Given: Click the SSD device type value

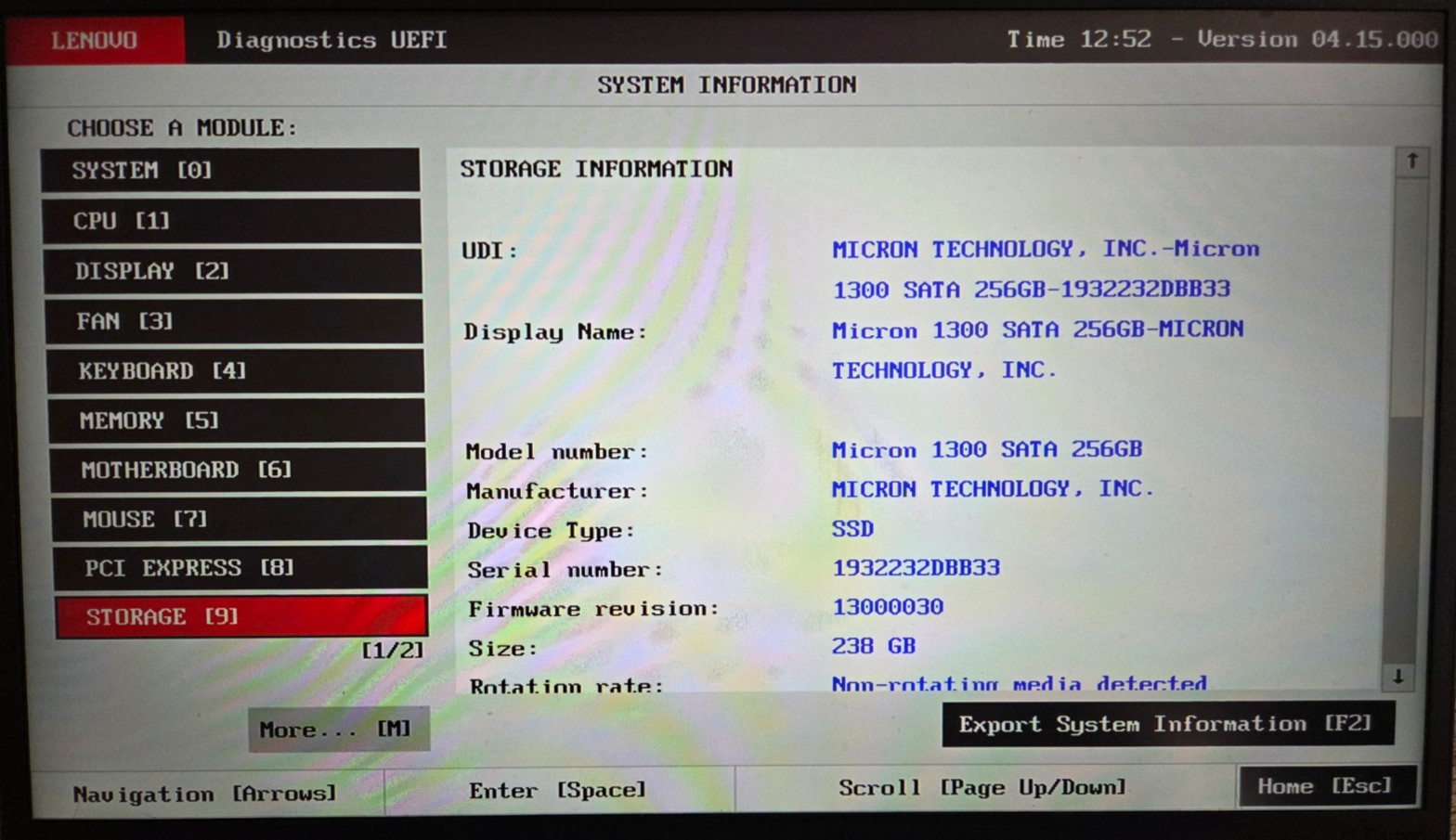Looking at the screenshot, I should pos(852,529).
